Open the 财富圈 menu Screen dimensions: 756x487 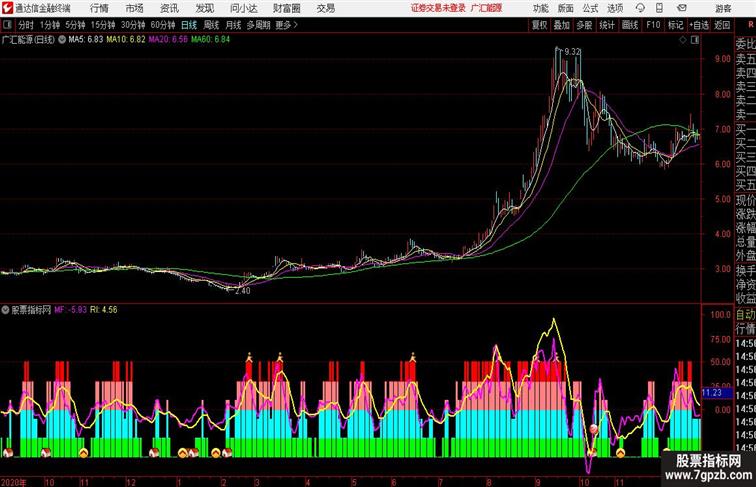click(x=286, y=8)
